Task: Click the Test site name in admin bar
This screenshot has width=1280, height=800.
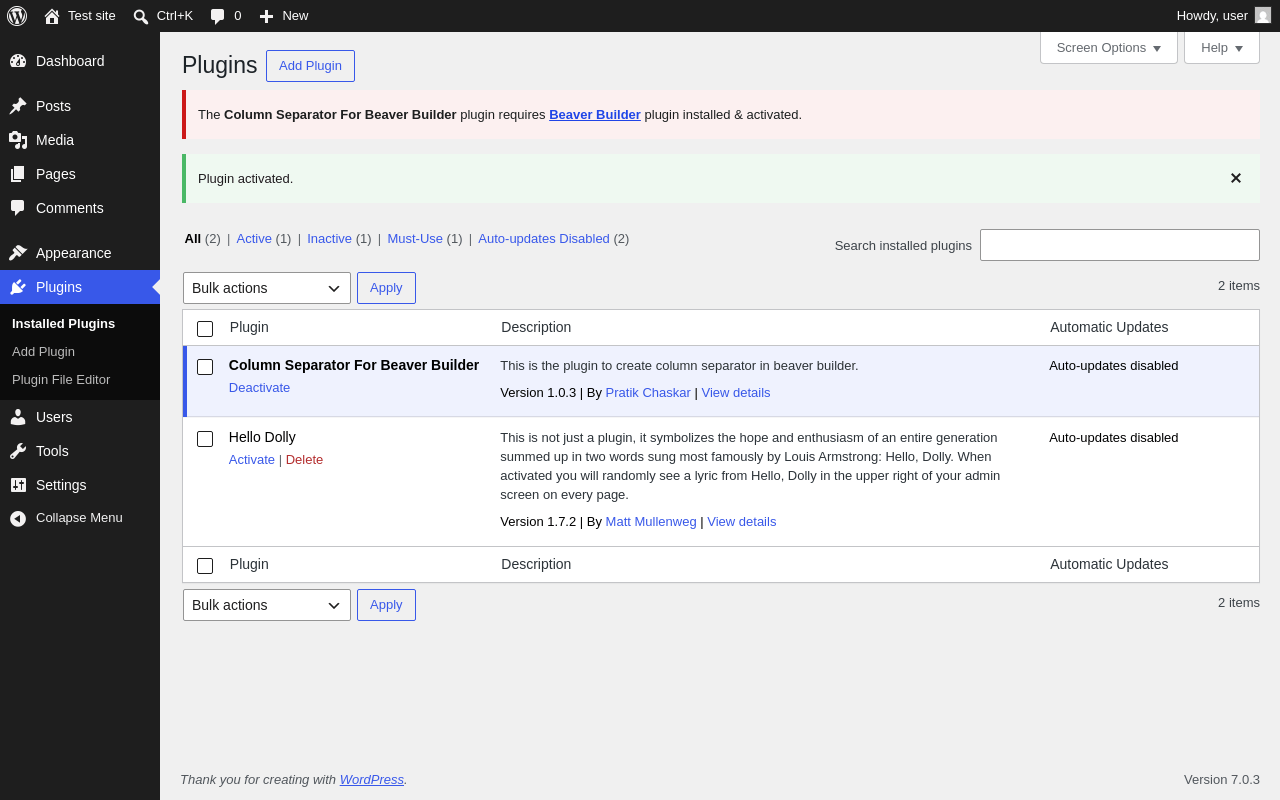Action: (92, 15)
